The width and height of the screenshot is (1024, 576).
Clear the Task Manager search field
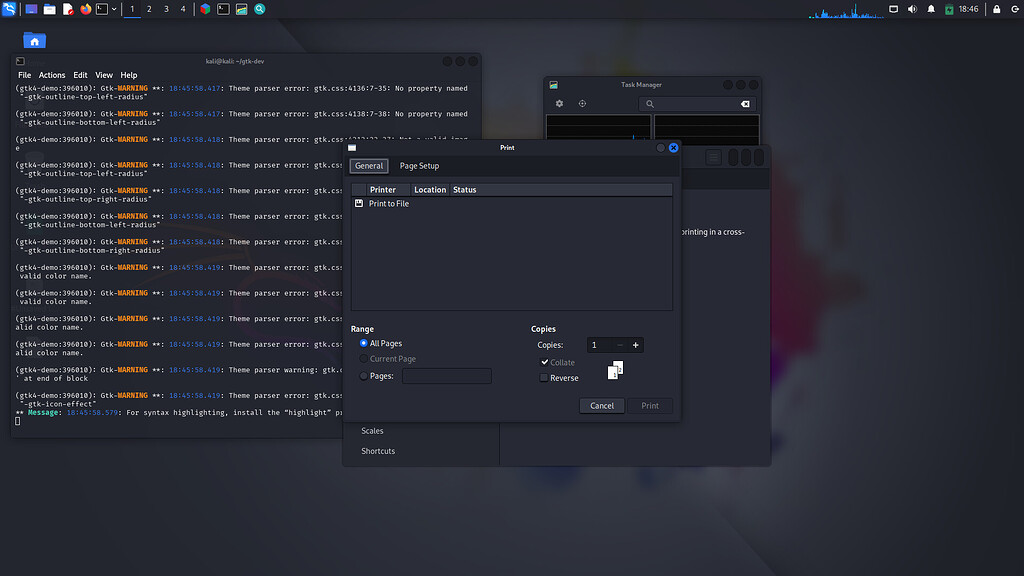[x=744, y=103]
